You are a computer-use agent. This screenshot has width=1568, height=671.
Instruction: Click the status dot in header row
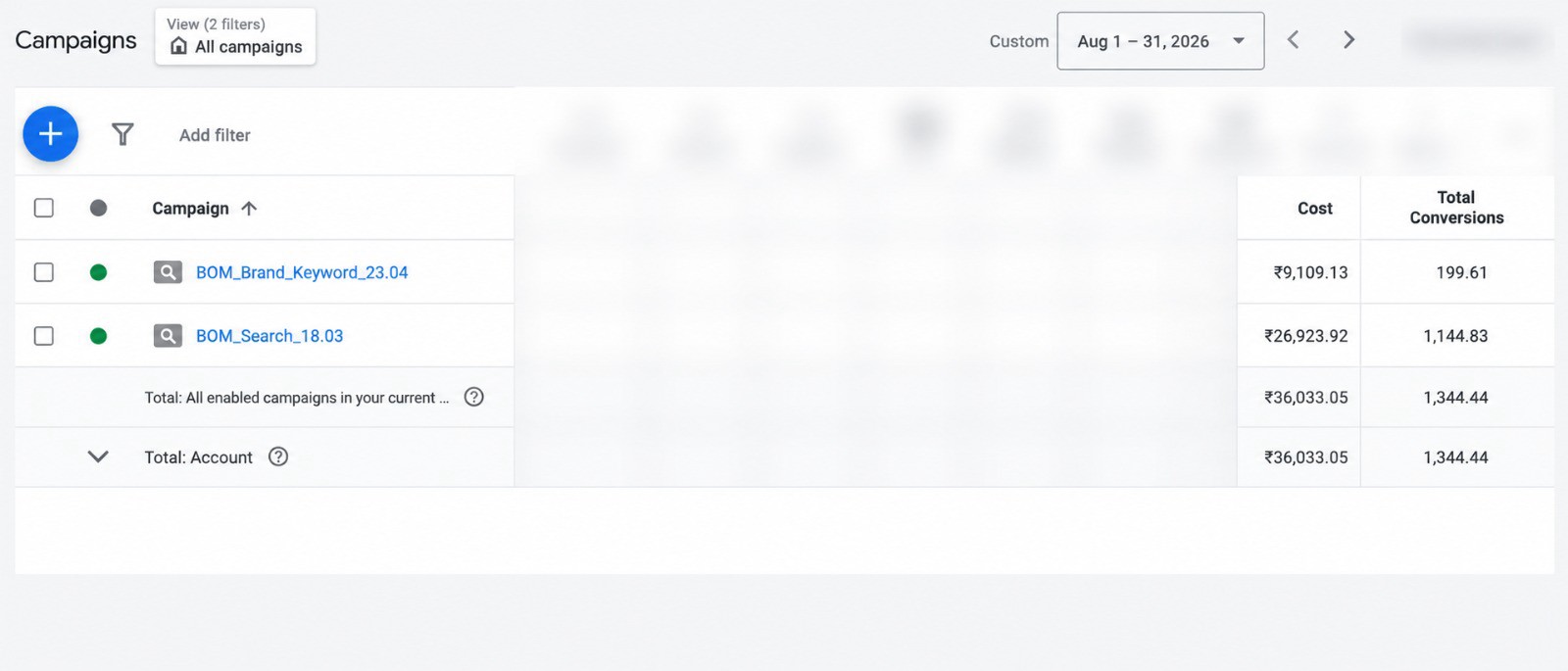[x=98, y=208]
